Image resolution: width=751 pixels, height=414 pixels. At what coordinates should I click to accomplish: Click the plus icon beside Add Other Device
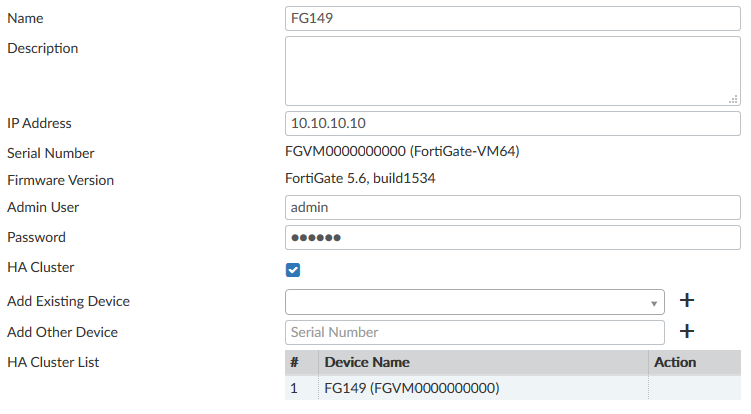tap(687, 331)
